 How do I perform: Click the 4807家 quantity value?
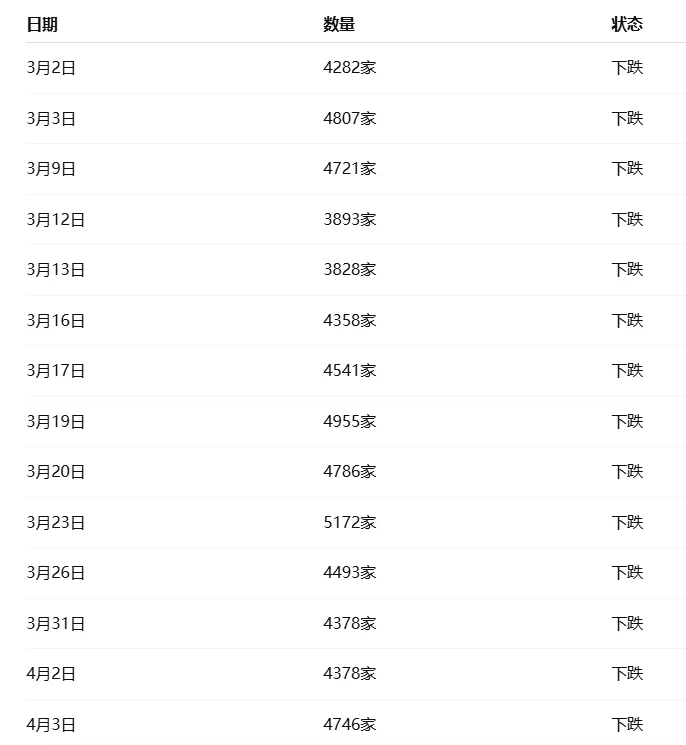point(349,118)
